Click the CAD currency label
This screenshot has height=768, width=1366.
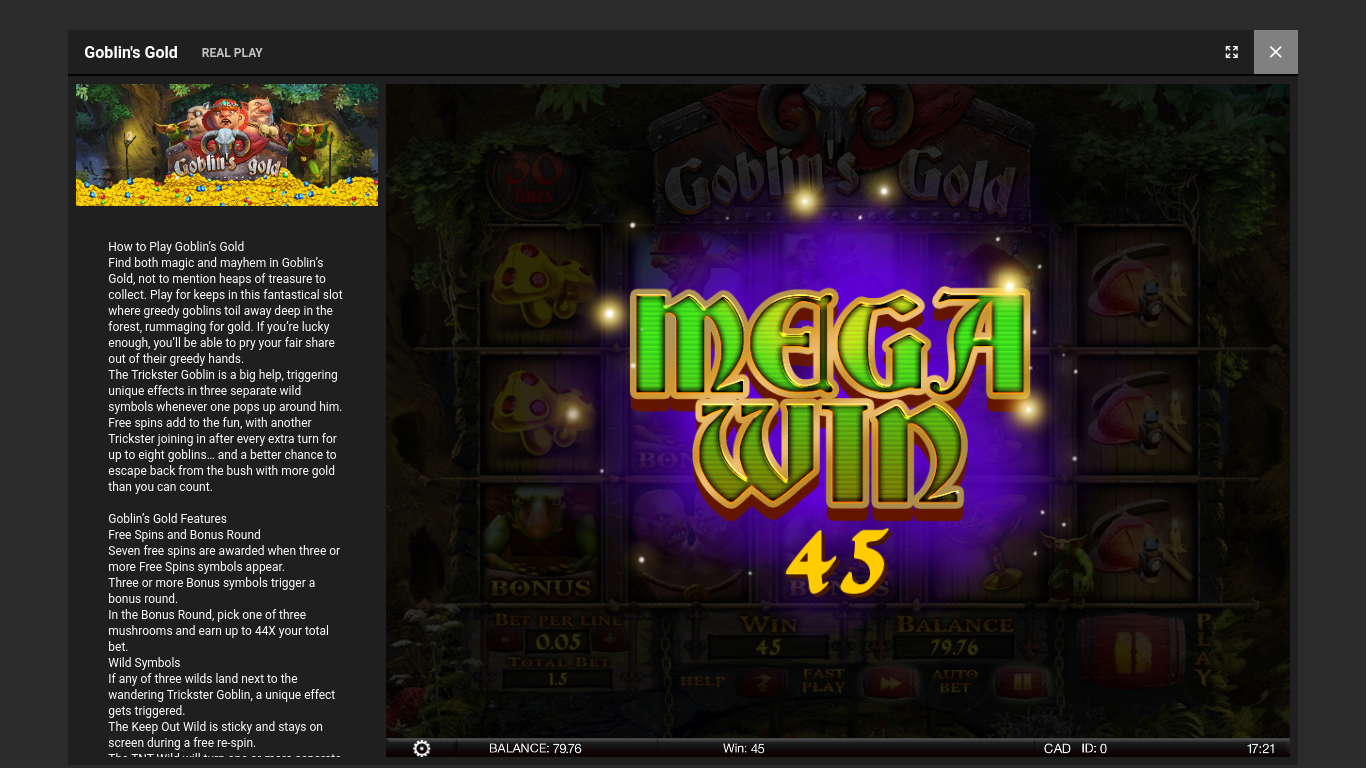(x=1057, y=748)
